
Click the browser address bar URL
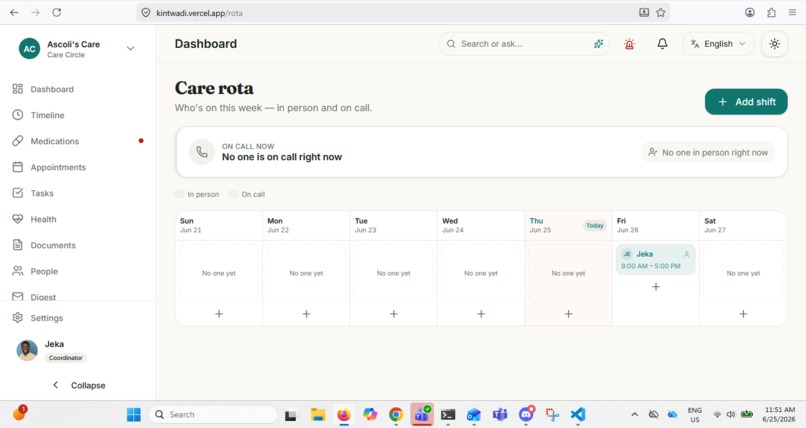[199, 13]
